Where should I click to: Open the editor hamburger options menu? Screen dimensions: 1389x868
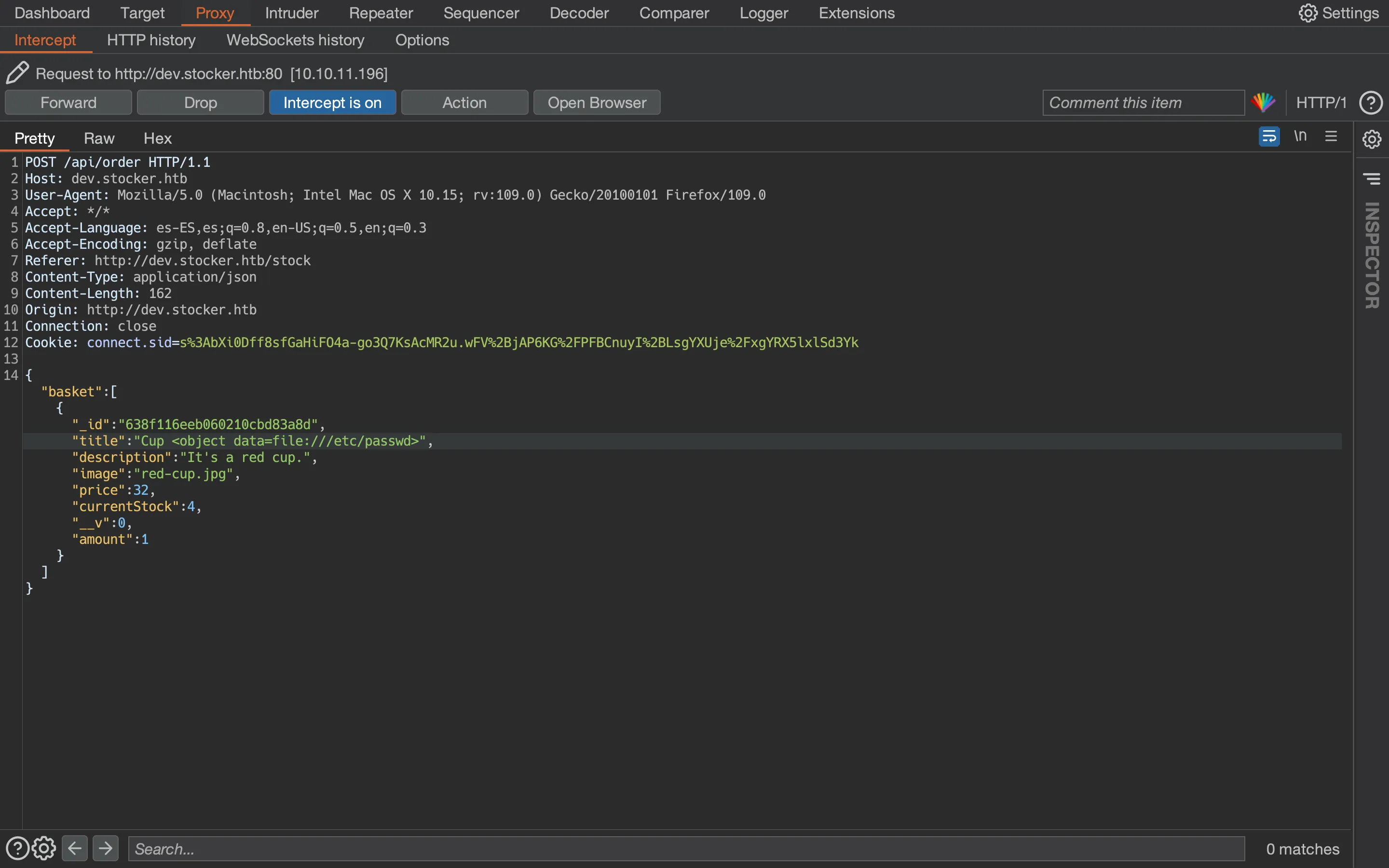click(x=1331, y=136)
